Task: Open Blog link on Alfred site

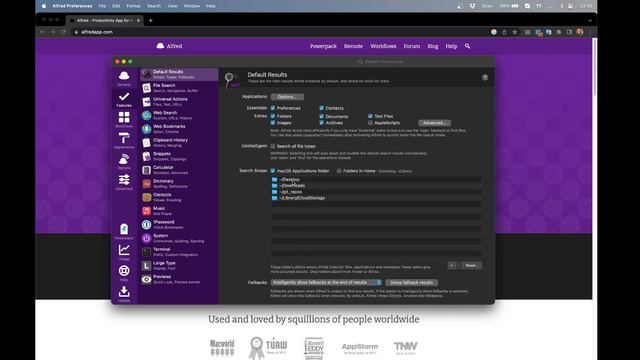Action: [433, 47]
